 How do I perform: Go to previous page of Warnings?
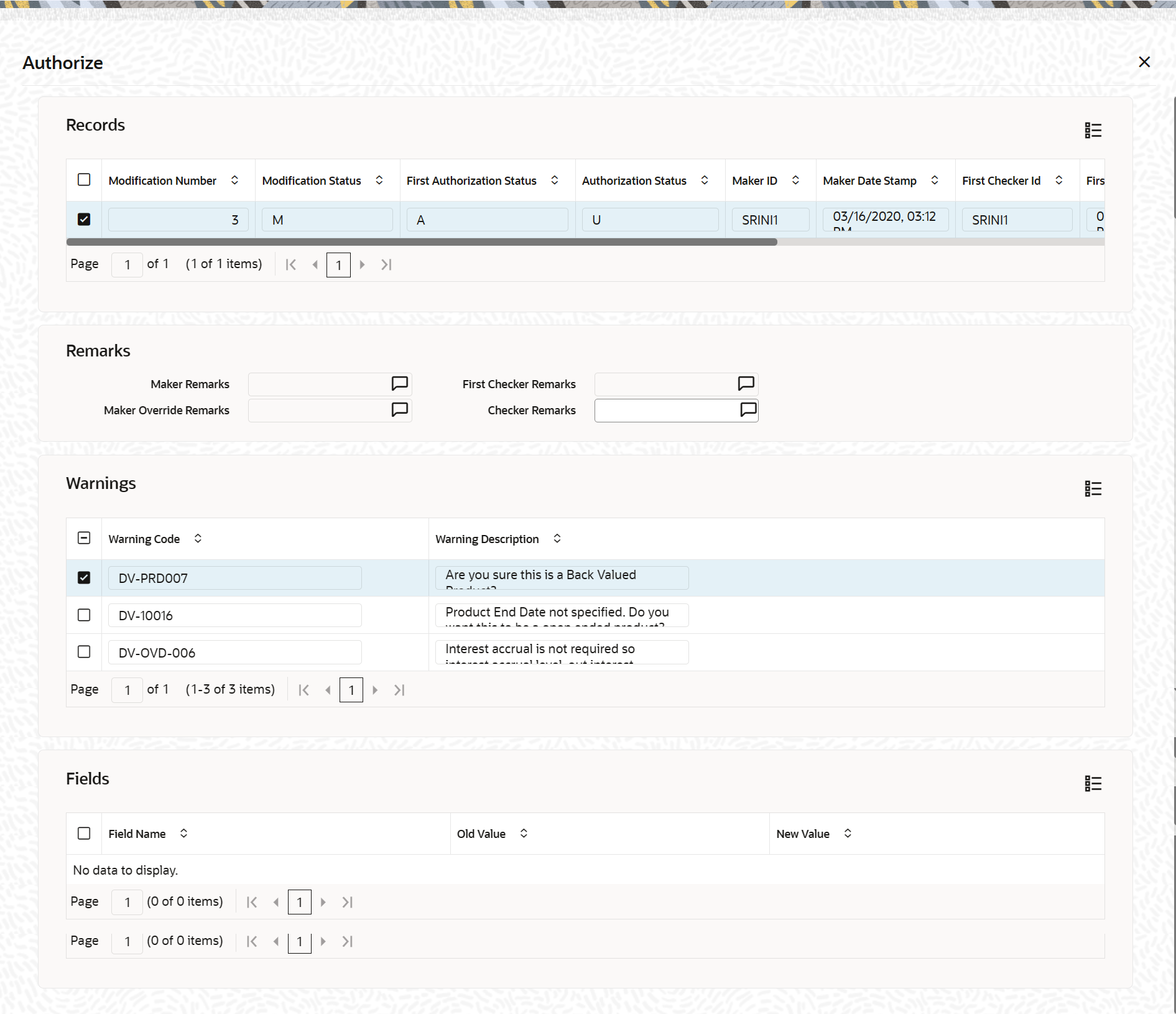coord(328,690)
